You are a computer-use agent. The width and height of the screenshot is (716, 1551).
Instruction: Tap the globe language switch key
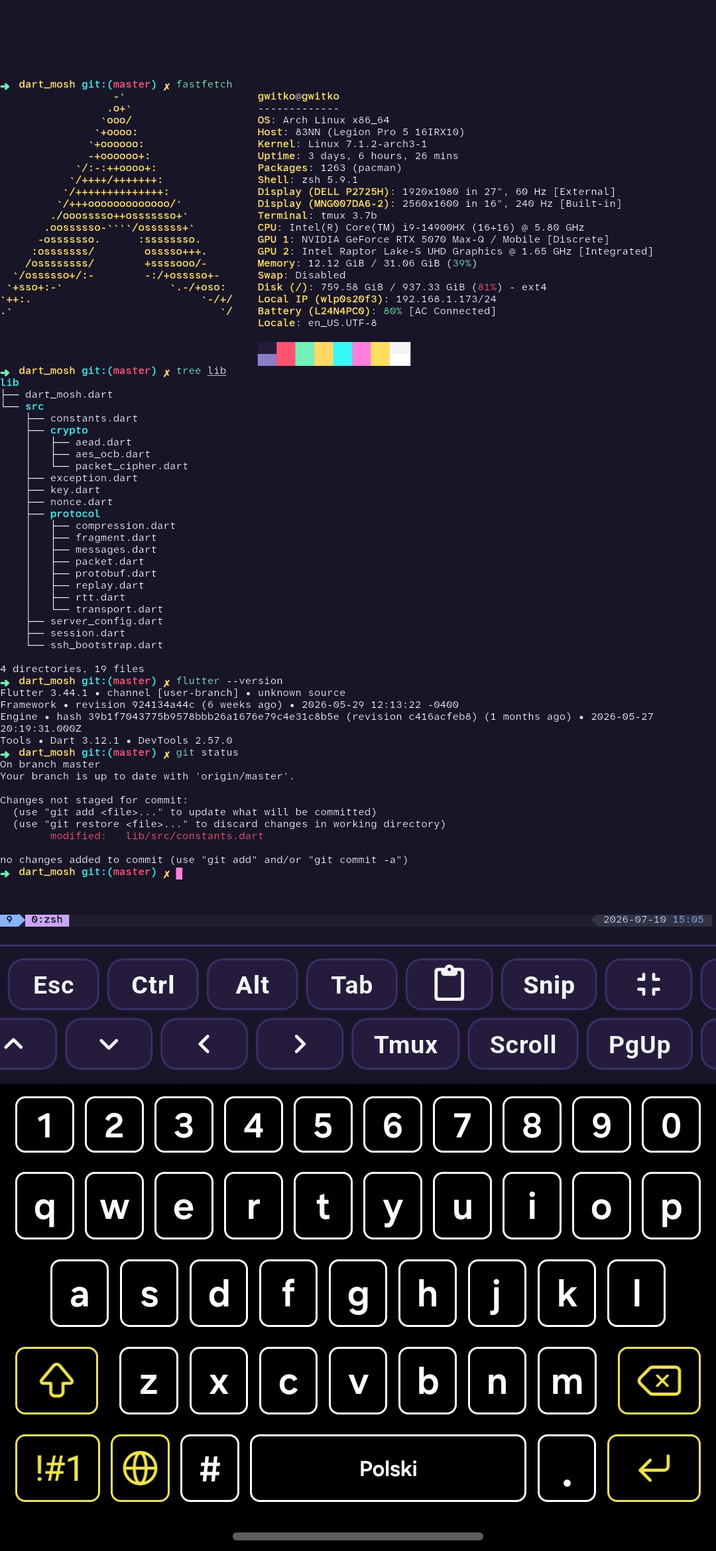point(140,1468)
